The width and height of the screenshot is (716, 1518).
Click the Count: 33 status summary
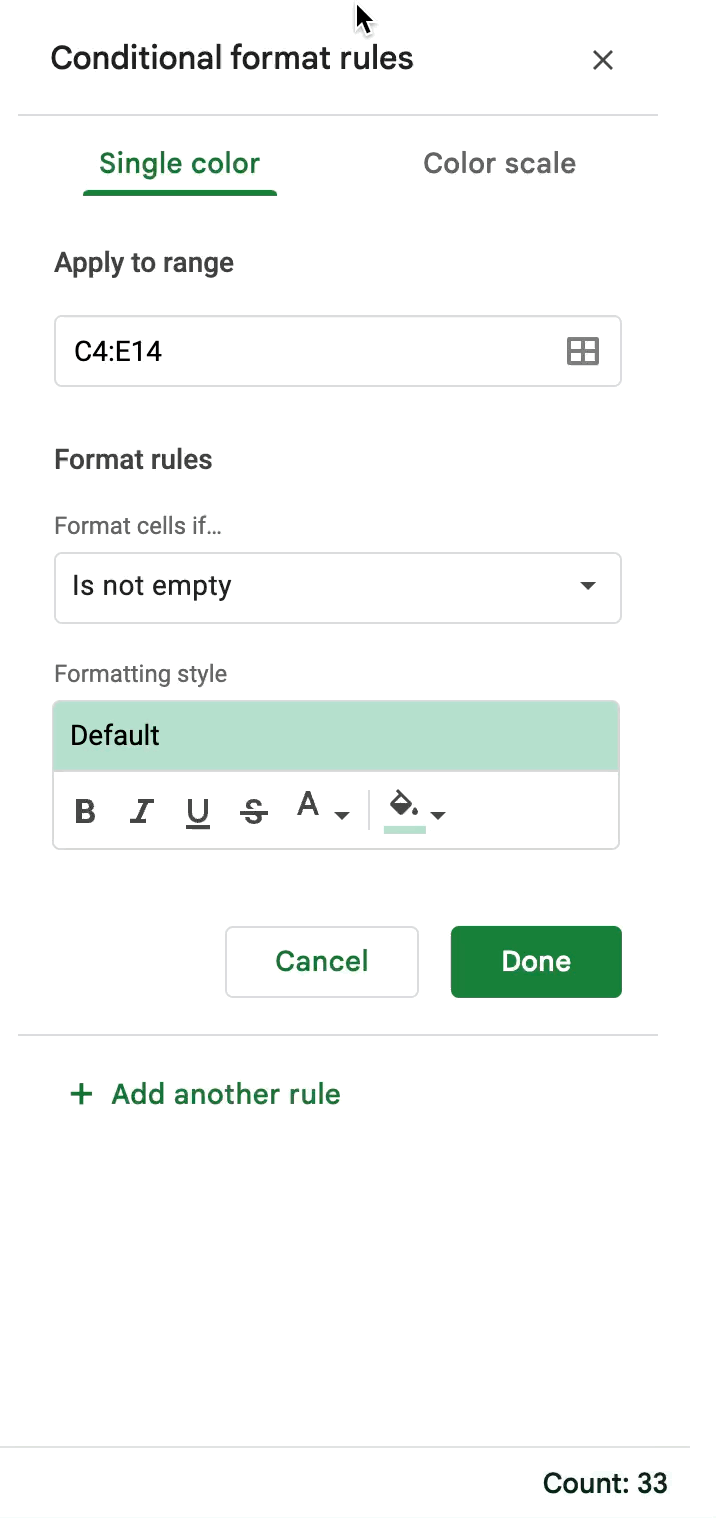point(604,1483)
